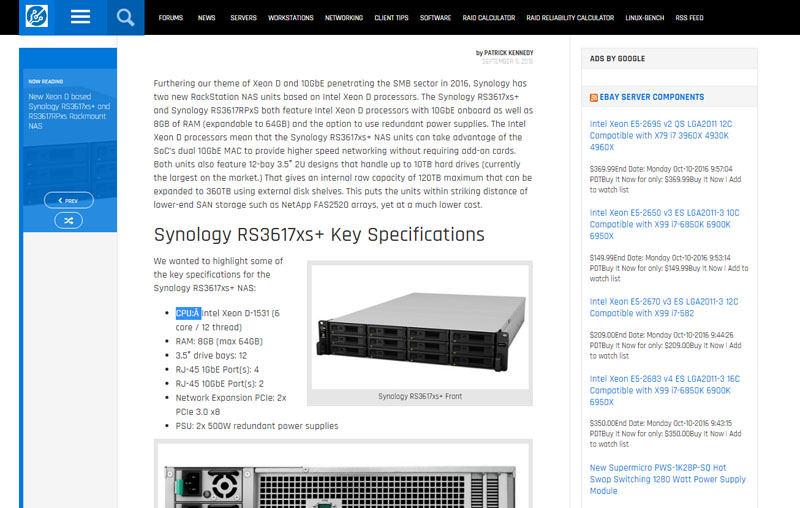Image resolution: width=800 pixels, height=508 pixels.
Task: Open the Intel Xeon E5-2695 v2 listing
Action: [x=661, y=135]
